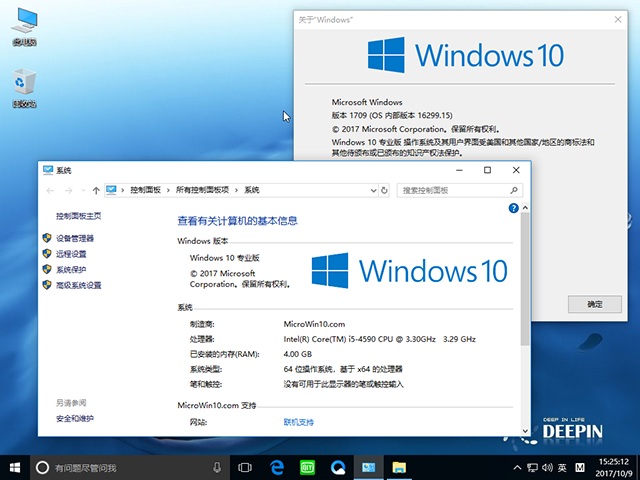Open 设备管理器 link

click(75, 238)
